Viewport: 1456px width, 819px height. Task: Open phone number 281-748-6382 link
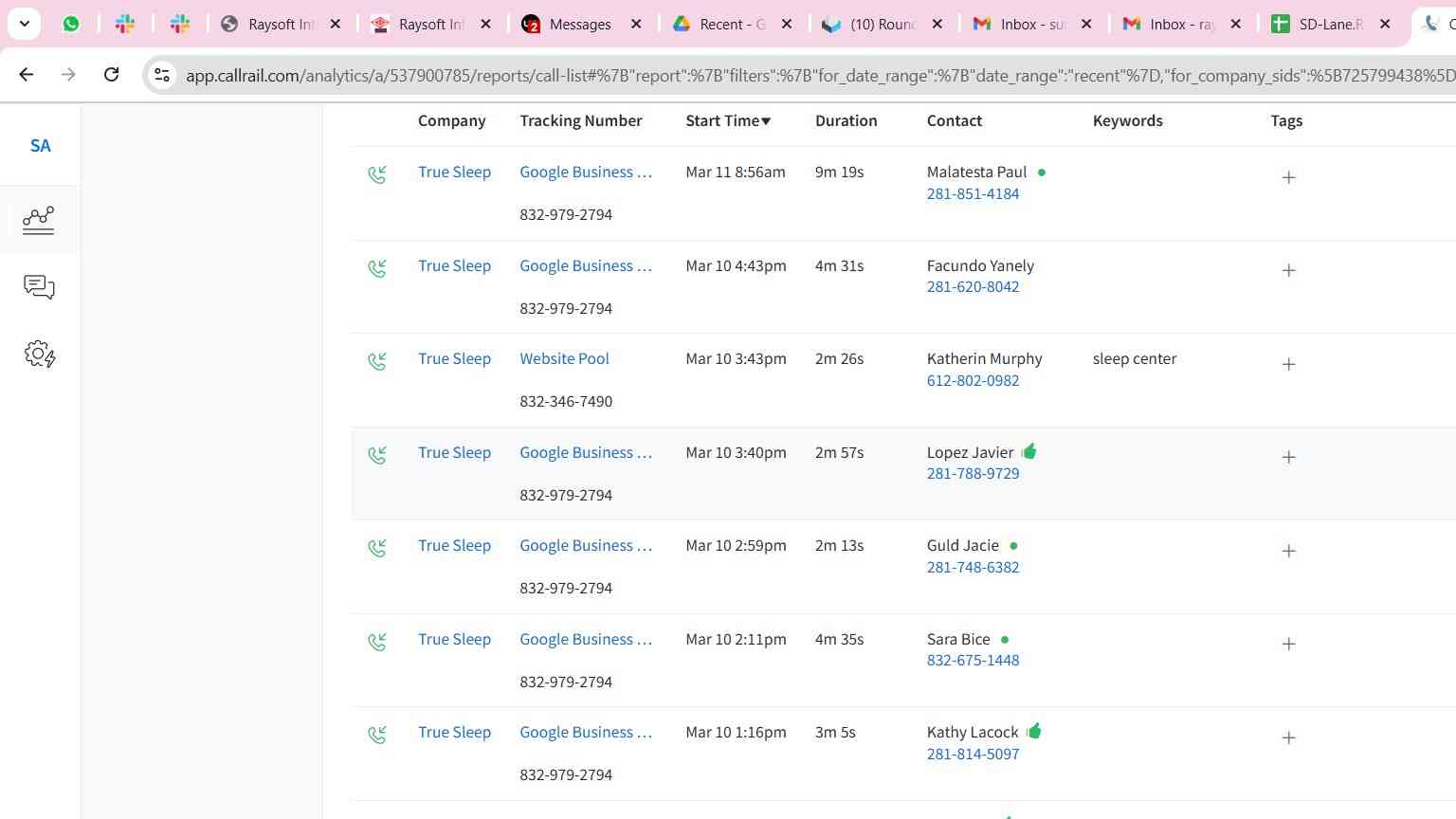973,567
